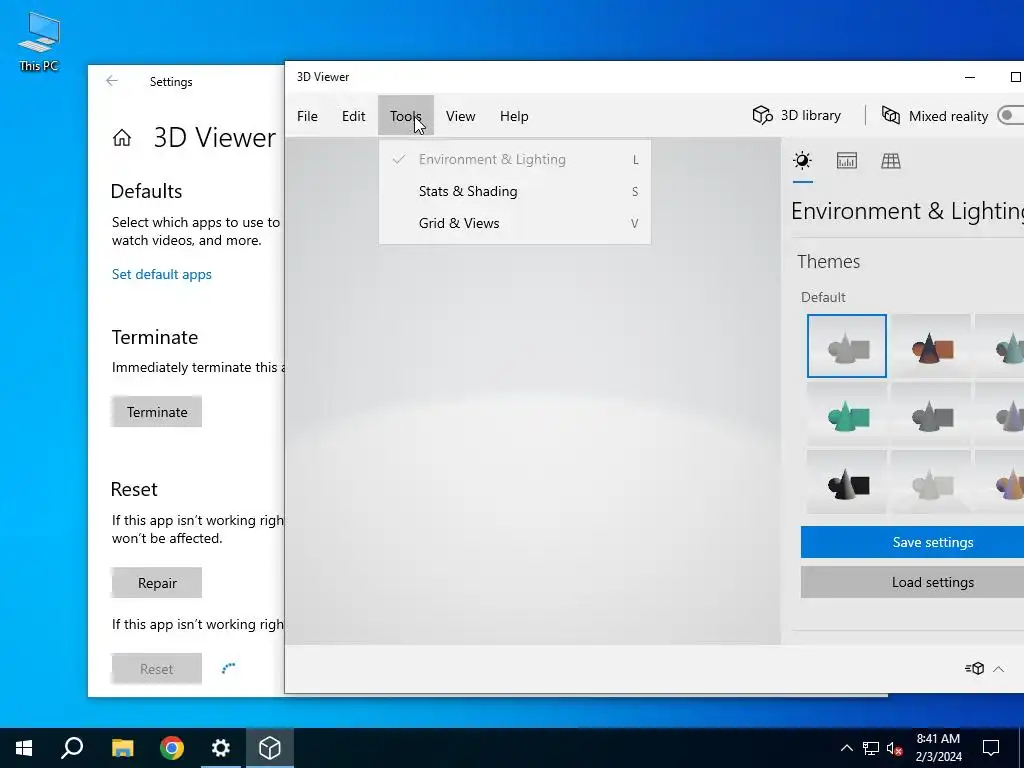
Task: Toggle the Mixed reality switch
Action: pyautogui.click(x=1011, y=116)
